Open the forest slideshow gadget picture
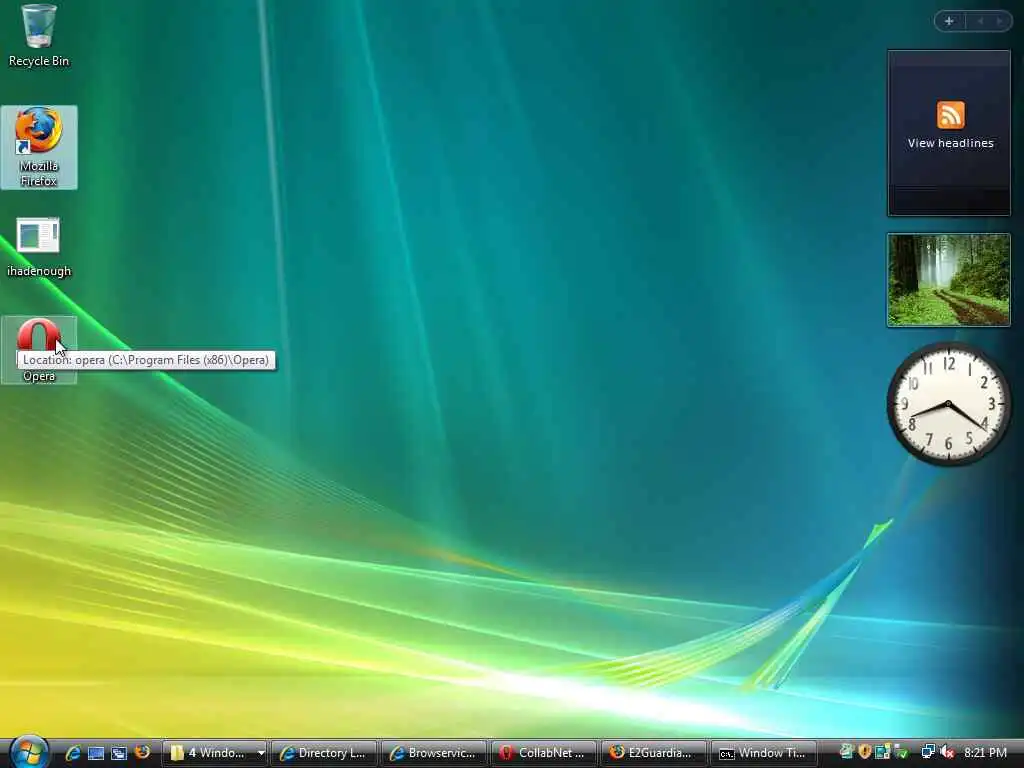Screen dimensions: 1024x768 [949, 280]
